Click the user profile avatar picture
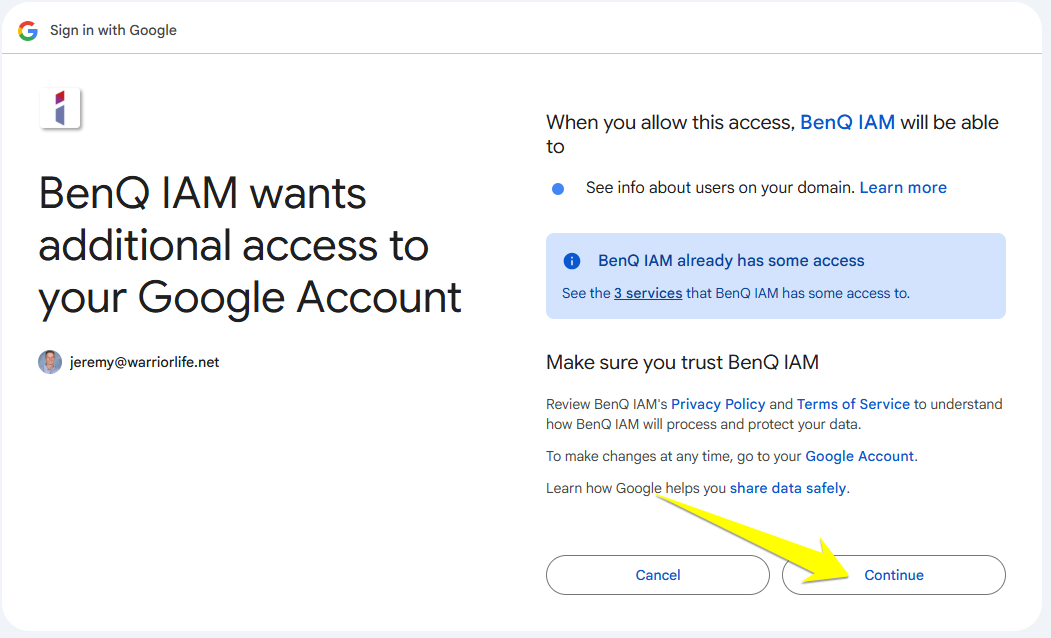This screenshot has width=1051, height=638. (50, 362)
